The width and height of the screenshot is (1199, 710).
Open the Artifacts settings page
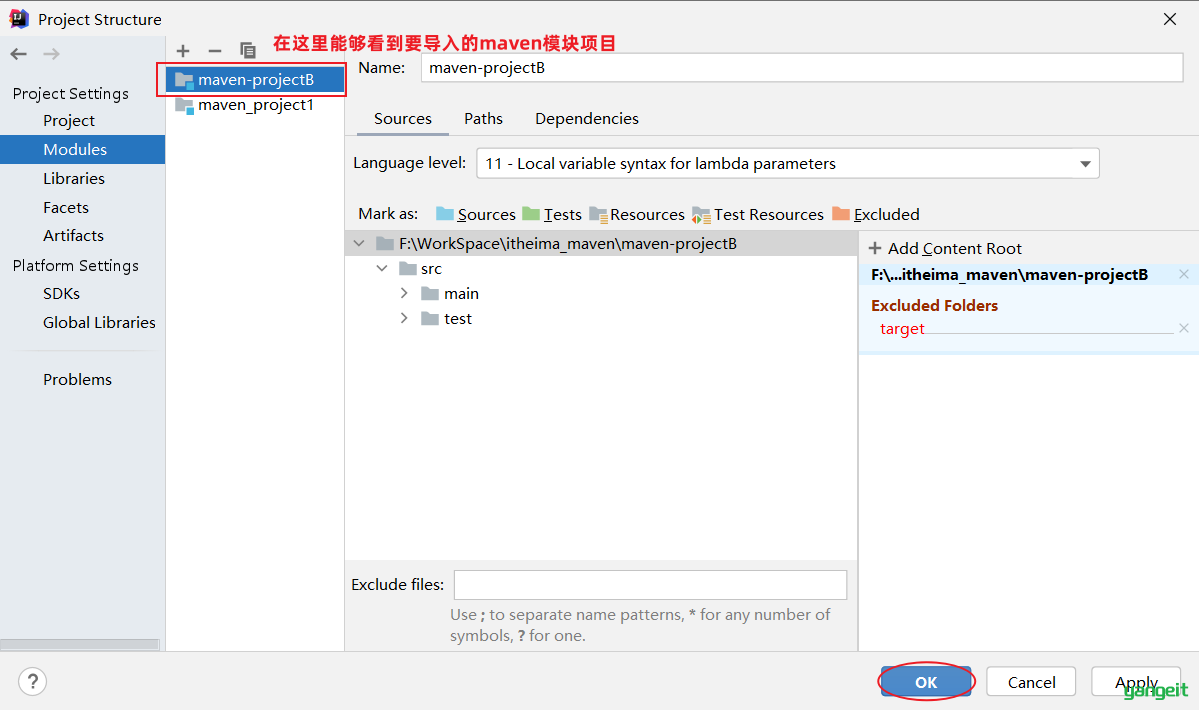73,236
